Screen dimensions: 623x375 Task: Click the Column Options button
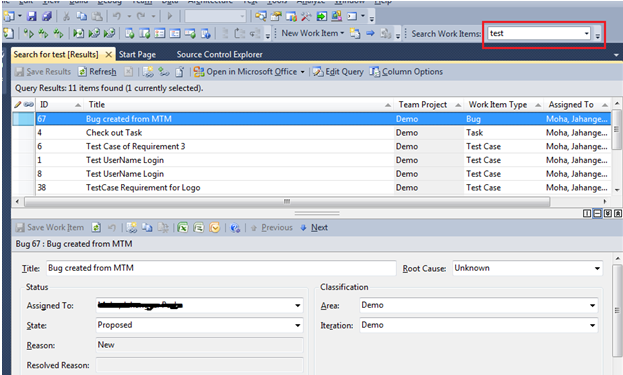(x=406, y=72)
